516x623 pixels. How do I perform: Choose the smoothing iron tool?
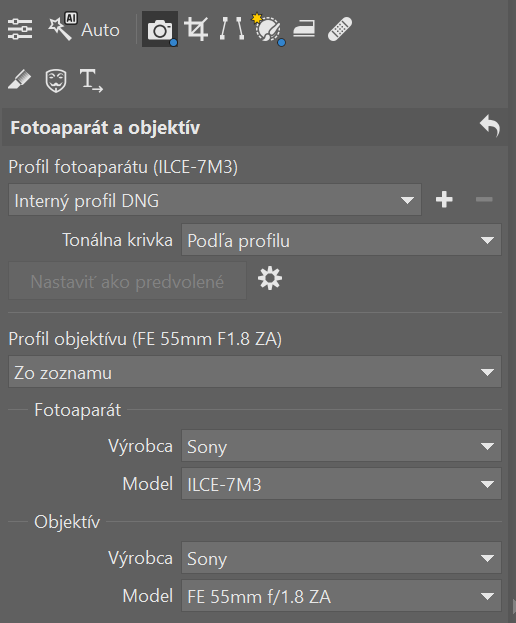pyautogui.click(x=304, y=29)
